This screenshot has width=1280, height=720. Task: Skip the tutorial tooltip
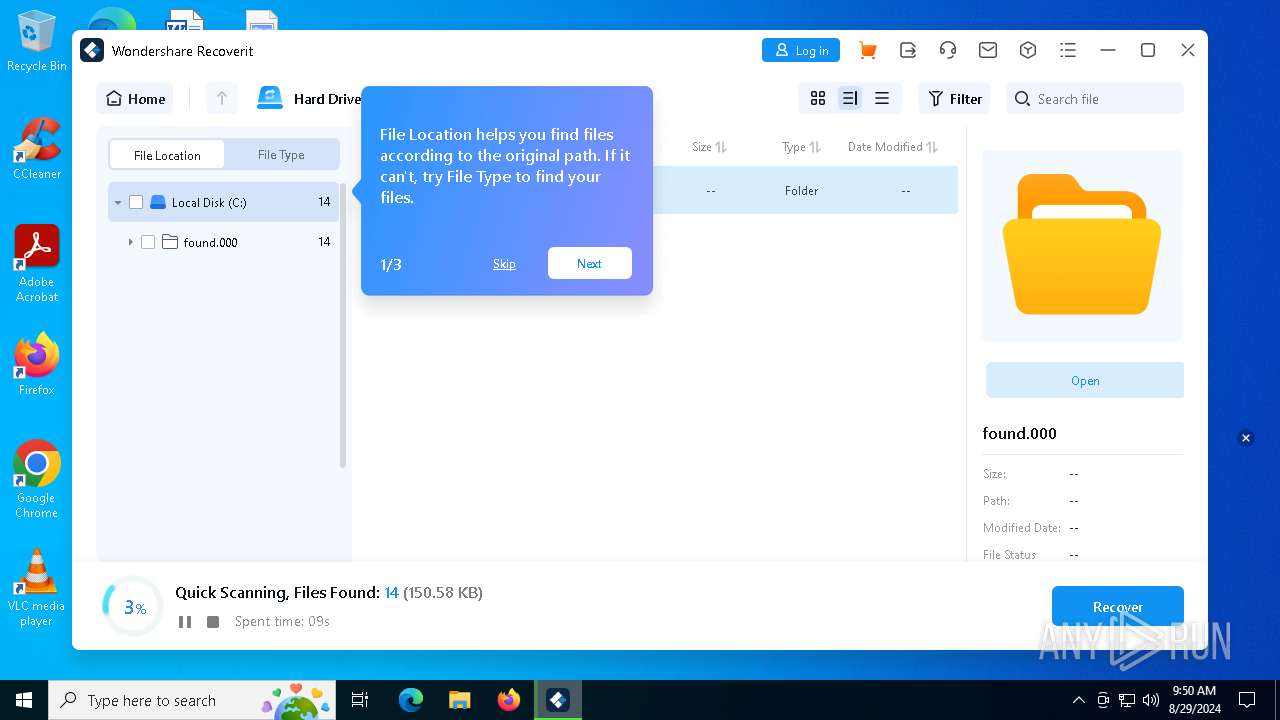click(x=504, y=264)
